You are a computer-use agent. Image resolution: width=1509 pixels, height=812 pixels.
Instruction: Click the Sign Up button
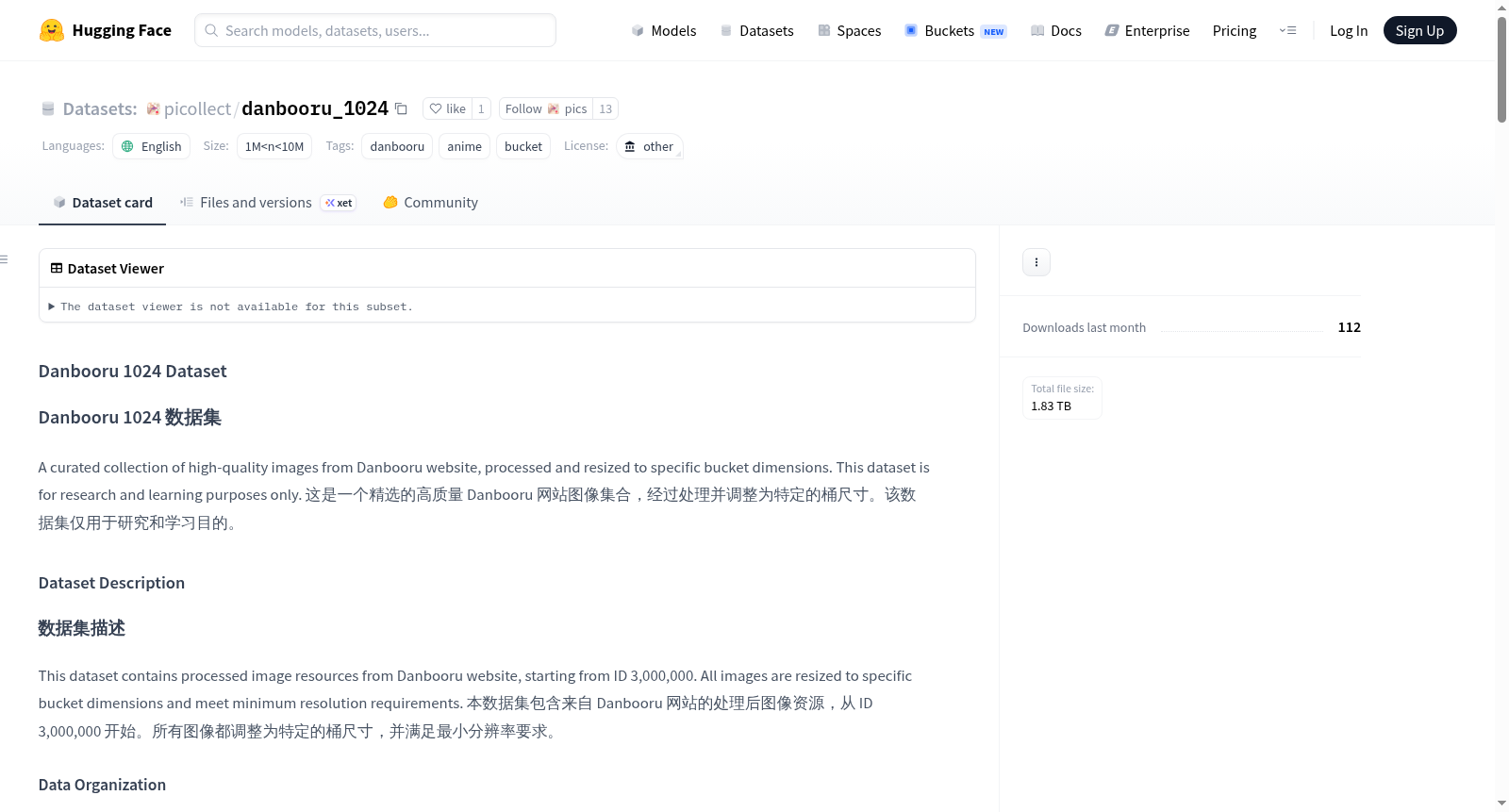point(1419,30)
